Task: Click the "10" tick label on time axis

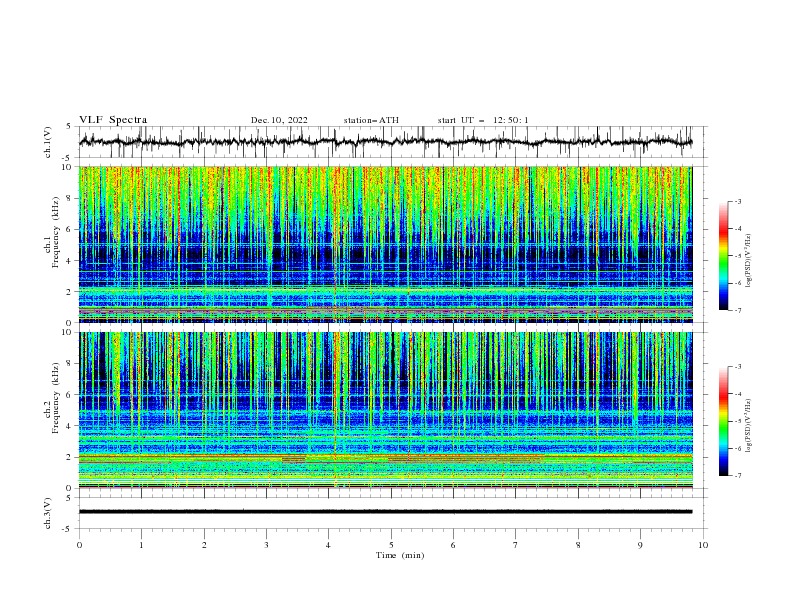Action: [x=703, y=545]
